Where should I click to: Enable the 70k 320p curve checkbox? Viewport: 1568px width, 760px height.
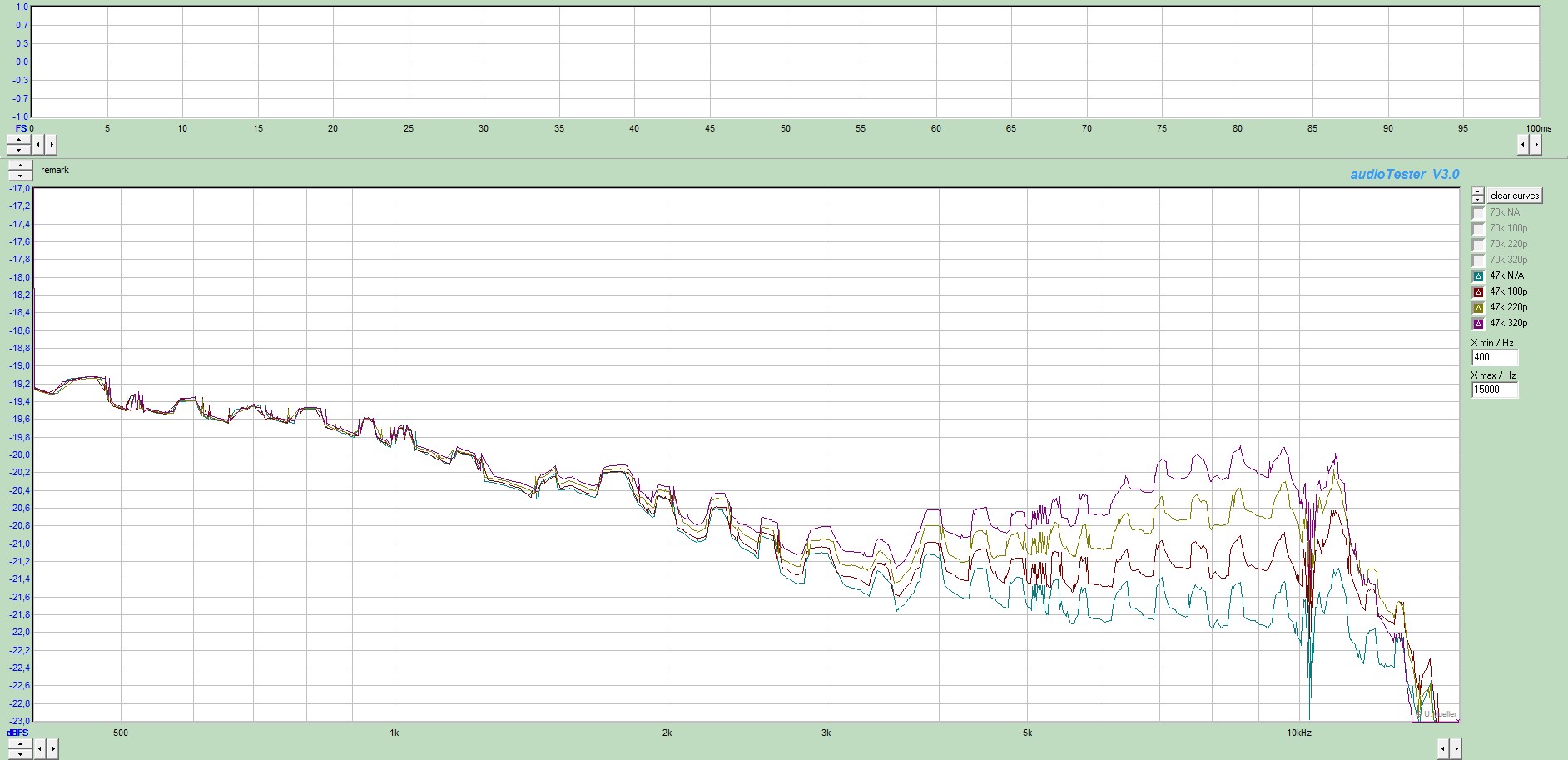[1478, 261]
